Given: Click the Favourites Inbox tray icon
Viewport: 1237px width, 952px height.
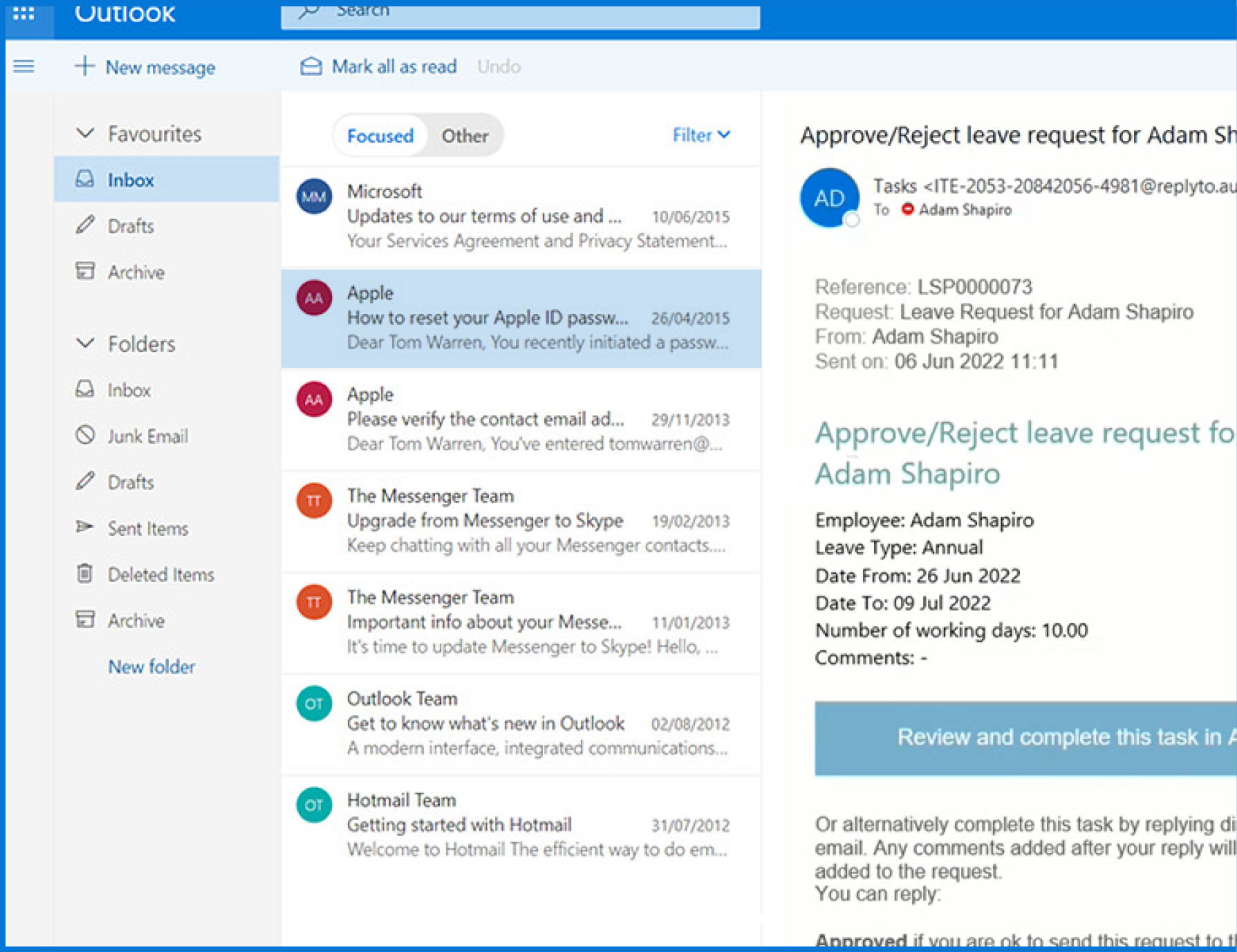Looking at the screenshot, I should [x=85, y=179].
